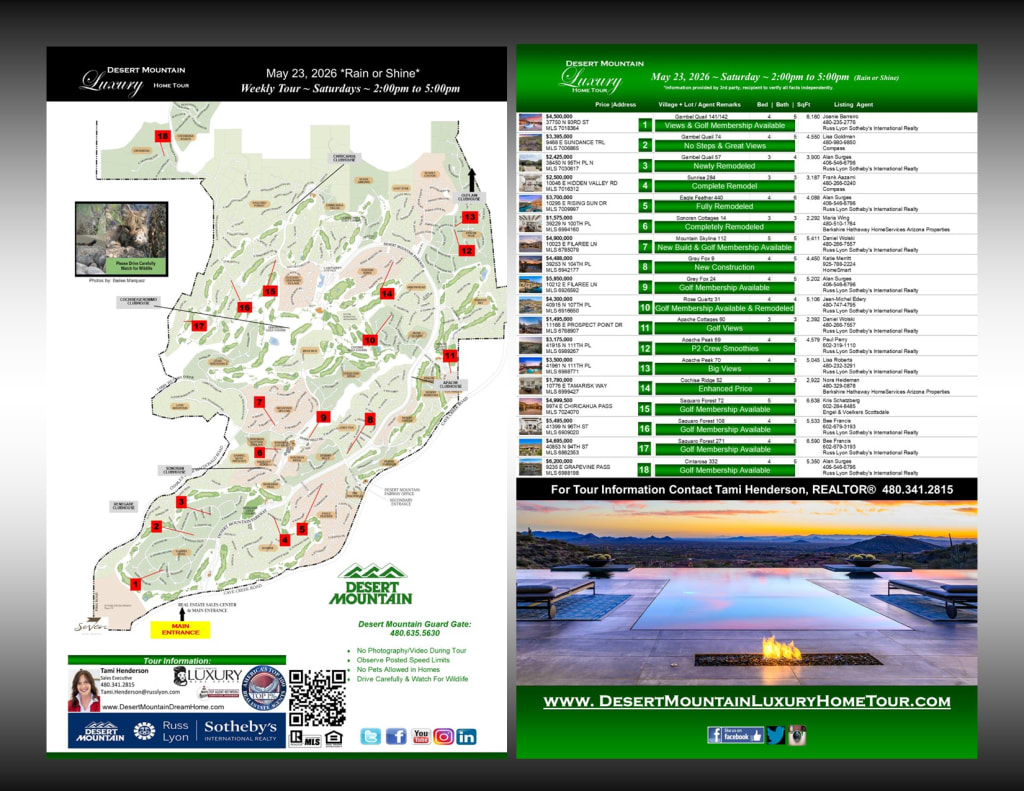Click the Golf Views banner
Image resolution: width=1024 pixels, height=791 pixels.
(x=724, y=328)
